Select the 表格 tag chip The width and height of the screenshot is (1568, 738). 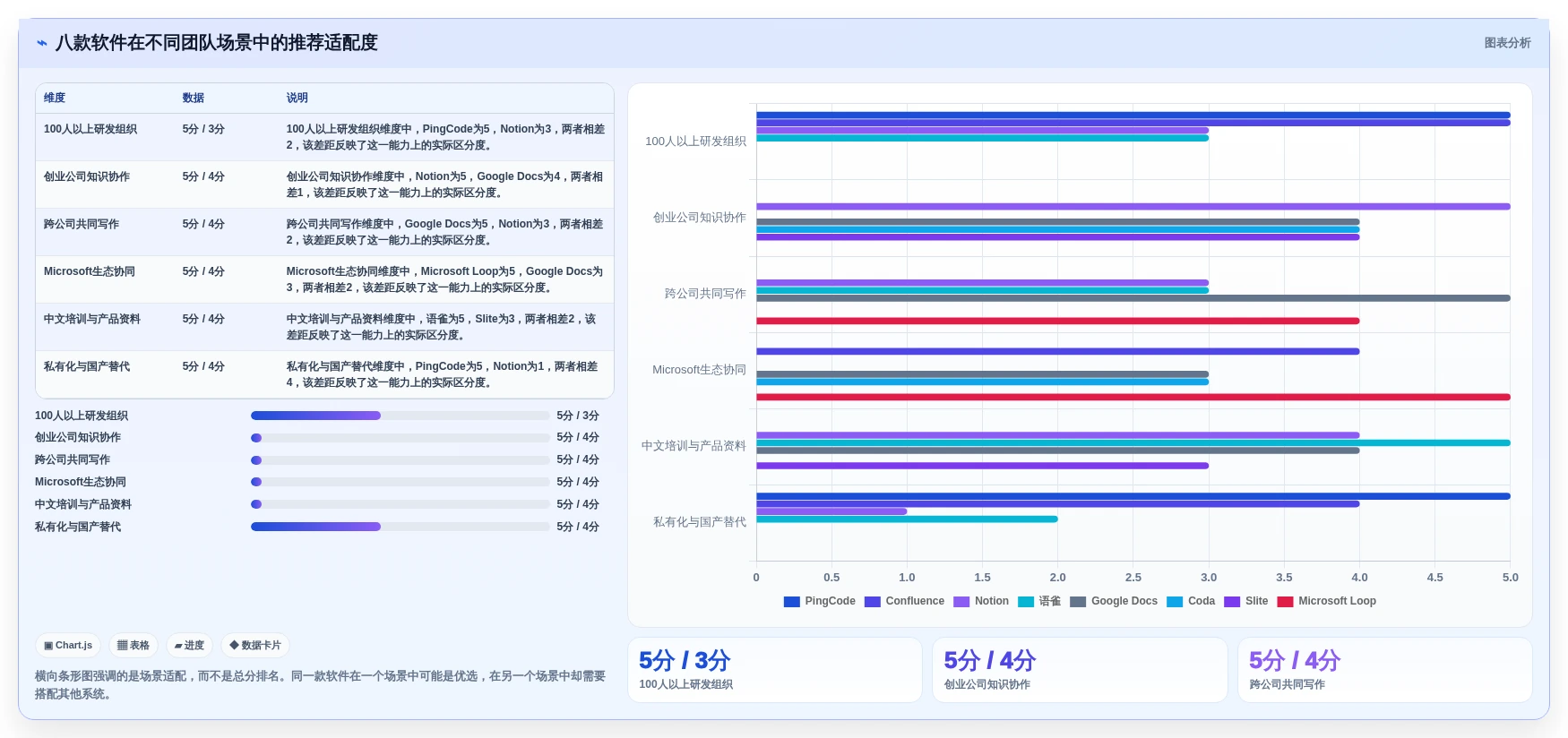coord(134,646)
